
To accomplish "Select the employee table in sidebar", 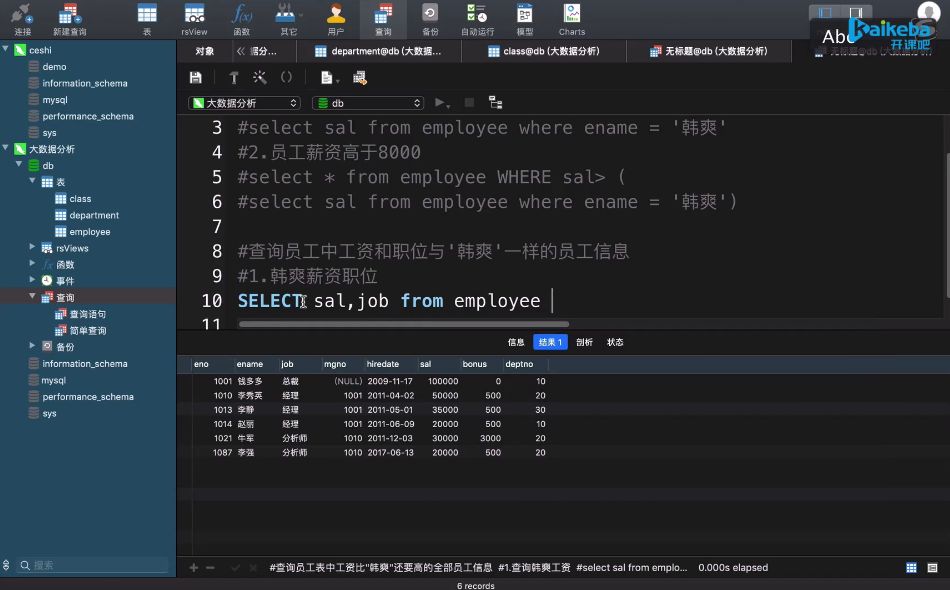I will click(90, 232).
